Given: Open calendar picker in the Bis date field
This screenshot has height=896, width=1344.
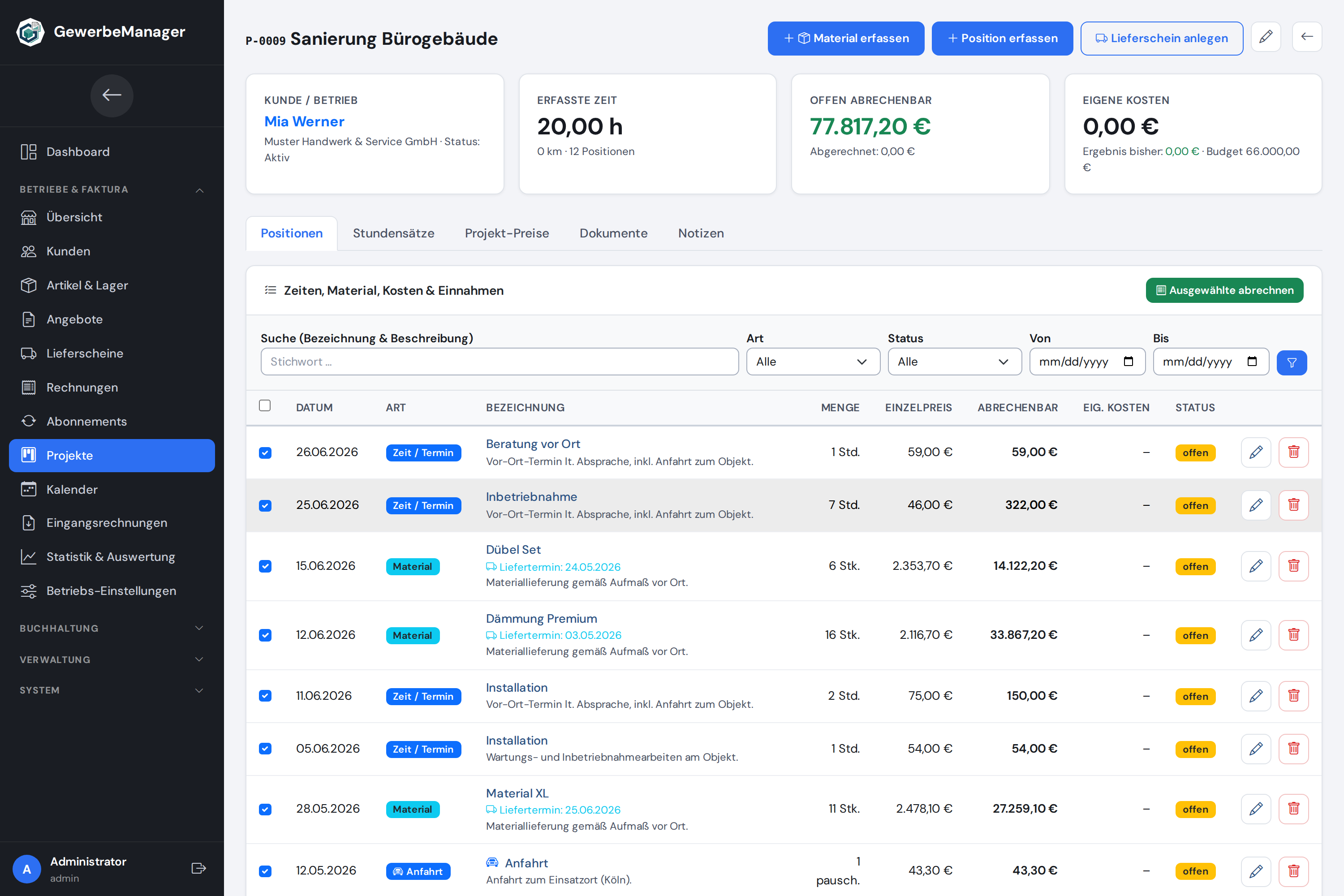Looking at the screenshot, I should click(x=1252, y=362).
